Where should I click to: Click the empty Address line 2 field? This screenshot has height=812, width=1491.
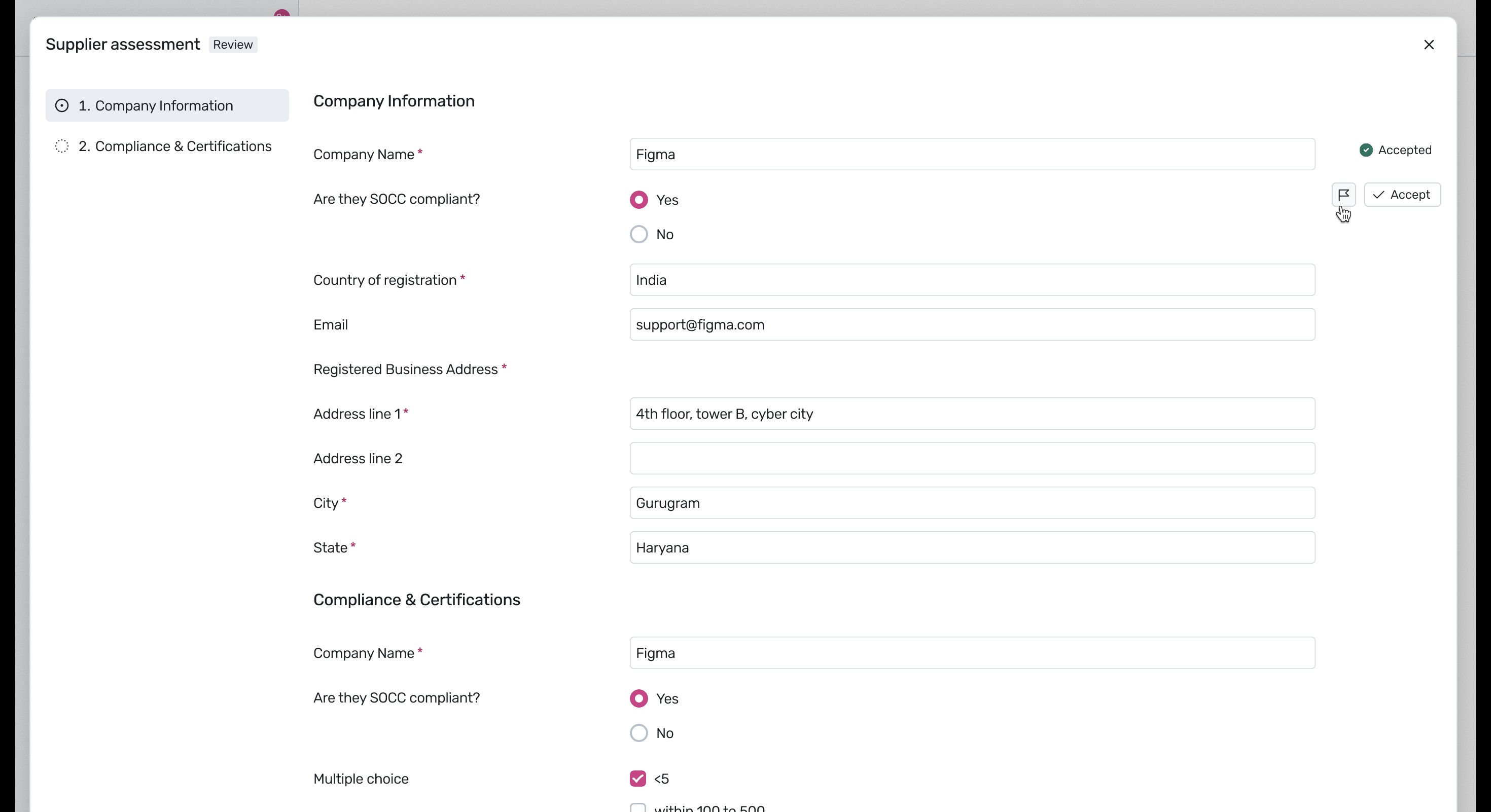(972, 458)
